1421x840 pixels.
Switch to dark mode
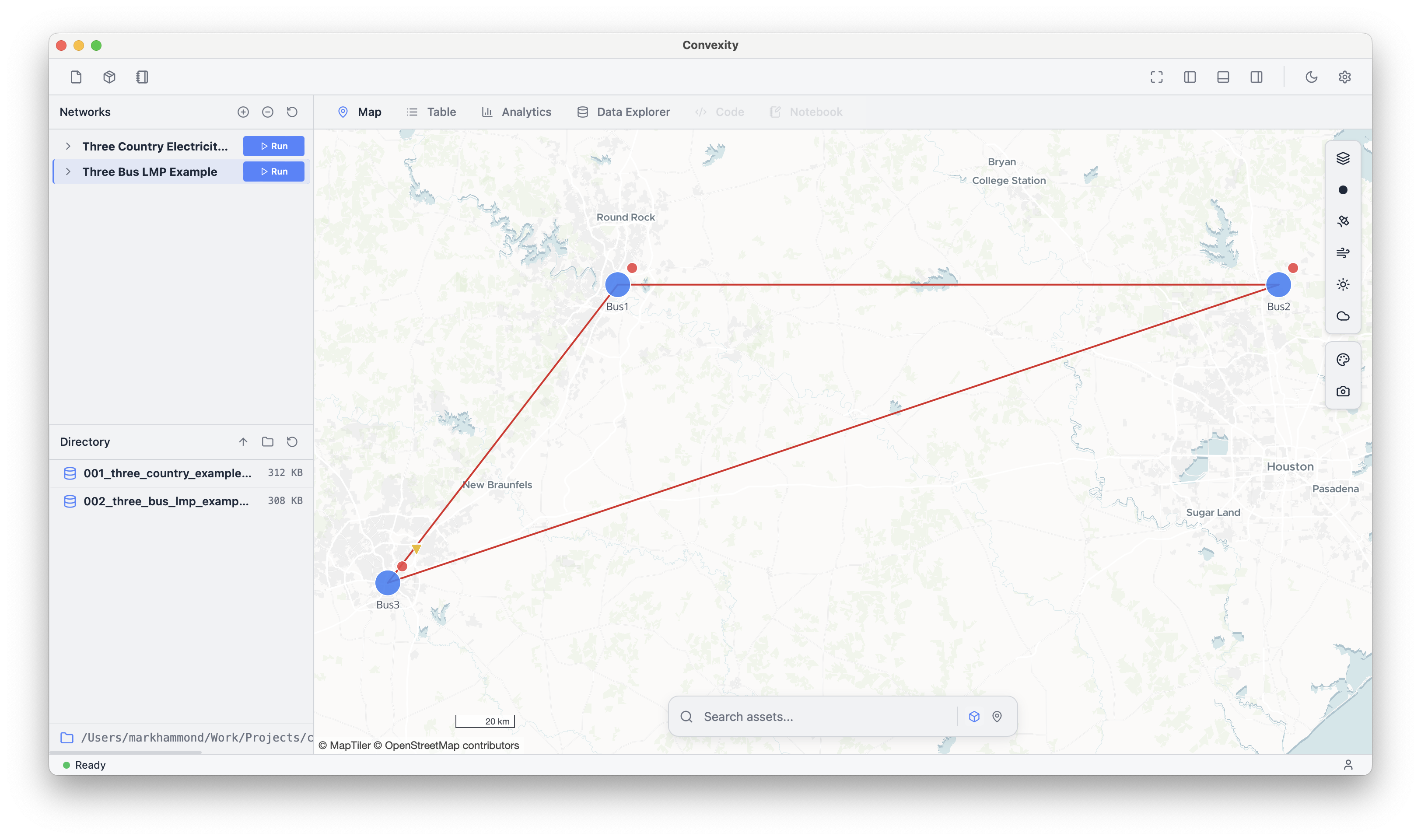pyautogui.click(x=1312, y=77)
